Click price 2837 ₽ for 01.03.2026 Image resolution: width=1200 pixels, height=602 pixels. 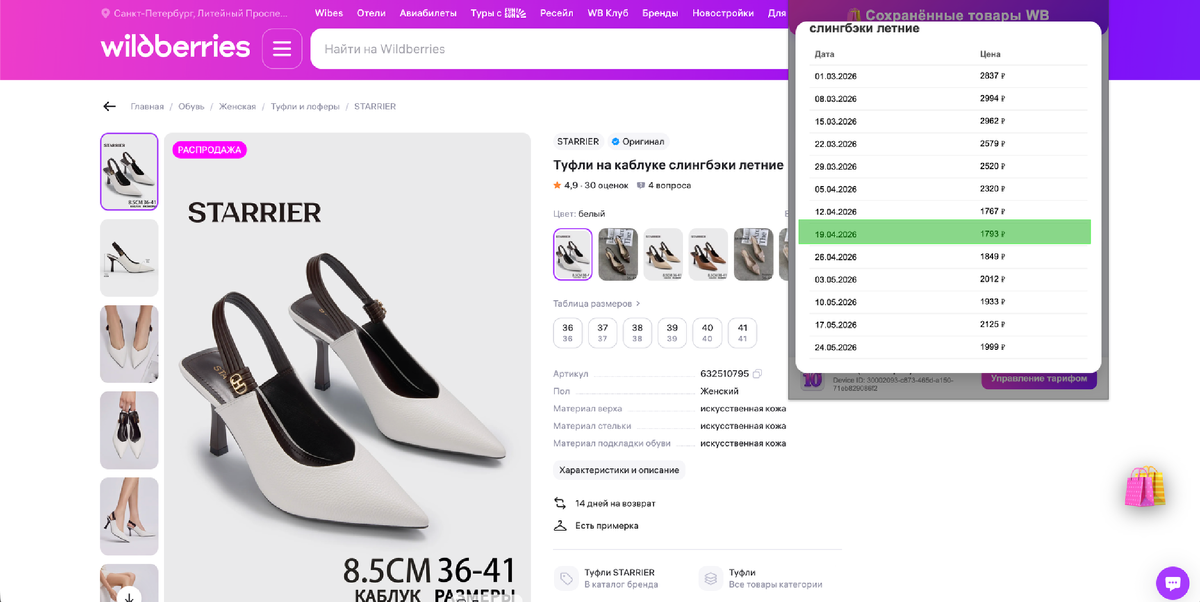click(x=992, y=76)
